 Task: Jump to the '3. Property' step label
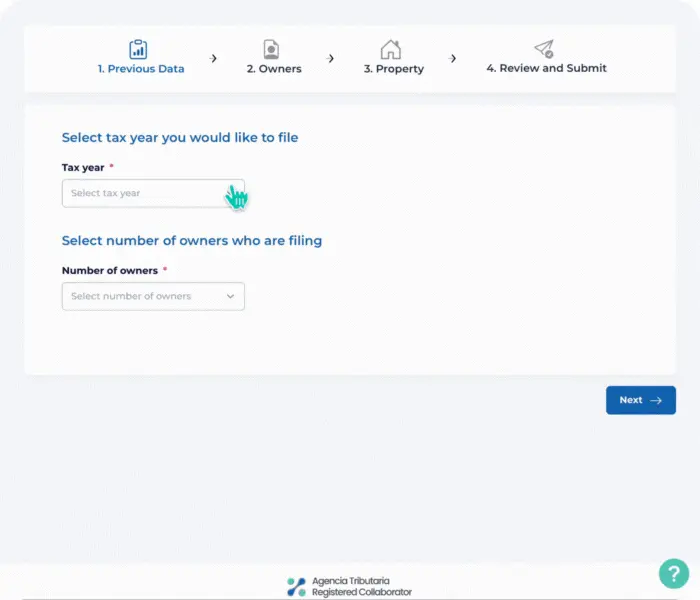[x=394, y=69]
